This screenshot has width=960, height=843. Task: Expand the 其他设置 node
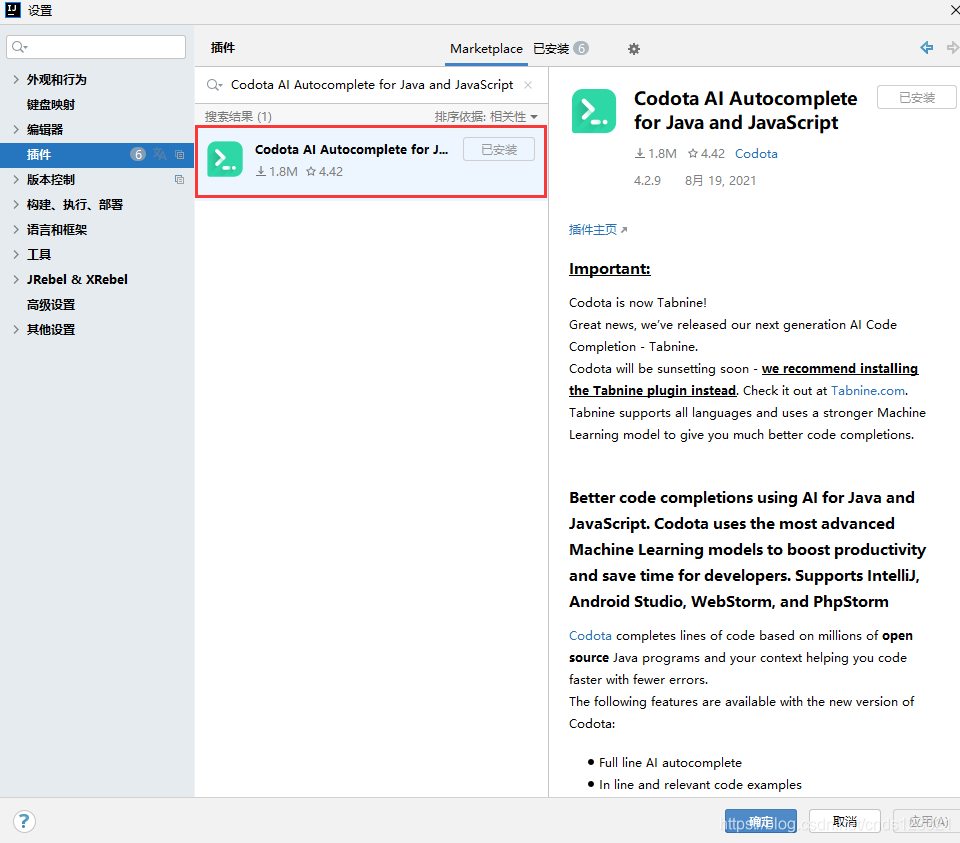[x=16, y=329]
